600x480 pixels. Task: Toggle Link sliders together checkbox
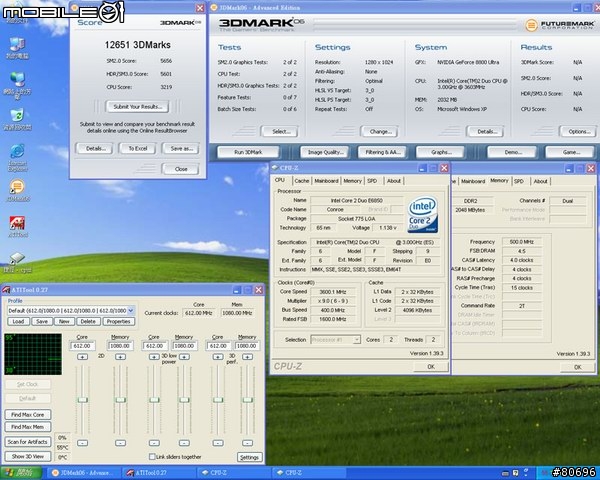coord(152,457)
